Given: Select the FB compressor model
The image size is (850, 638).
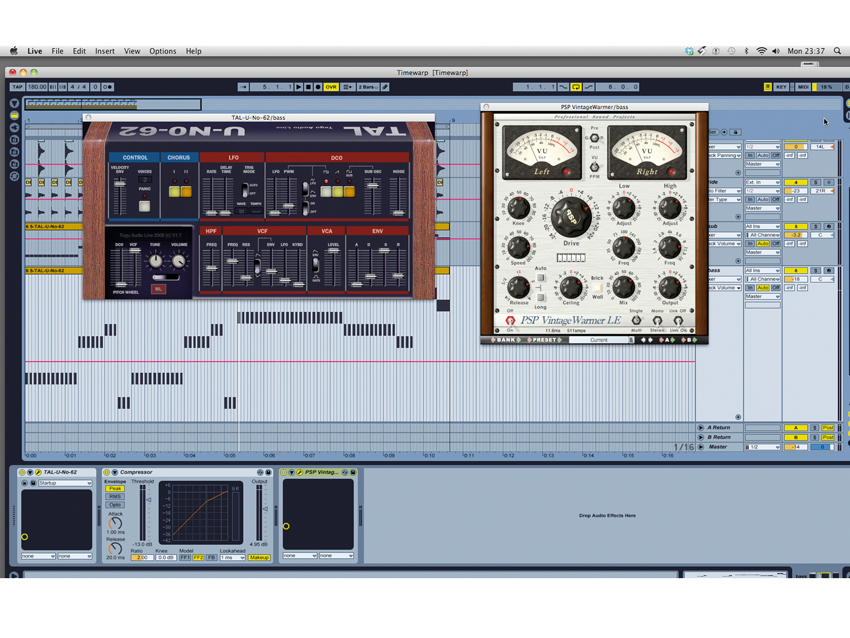Looking at the screenshot, I should point(211,557).
